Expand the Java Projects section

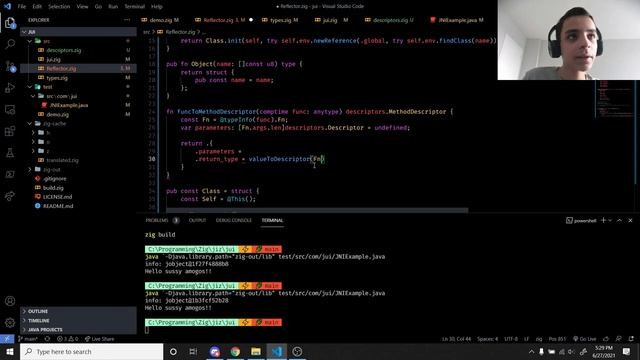[x=78, y=329]
